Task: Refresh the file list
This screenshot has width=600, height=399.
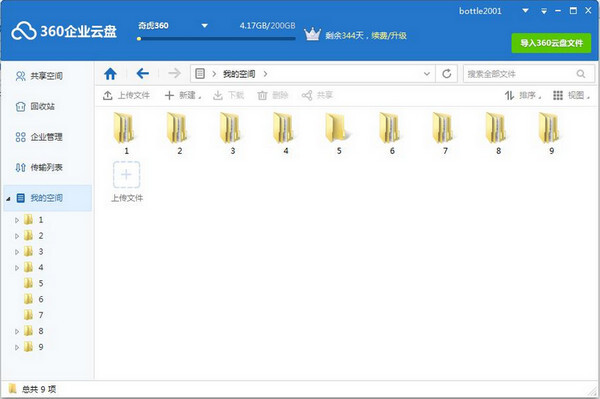Action: [447, 73]
